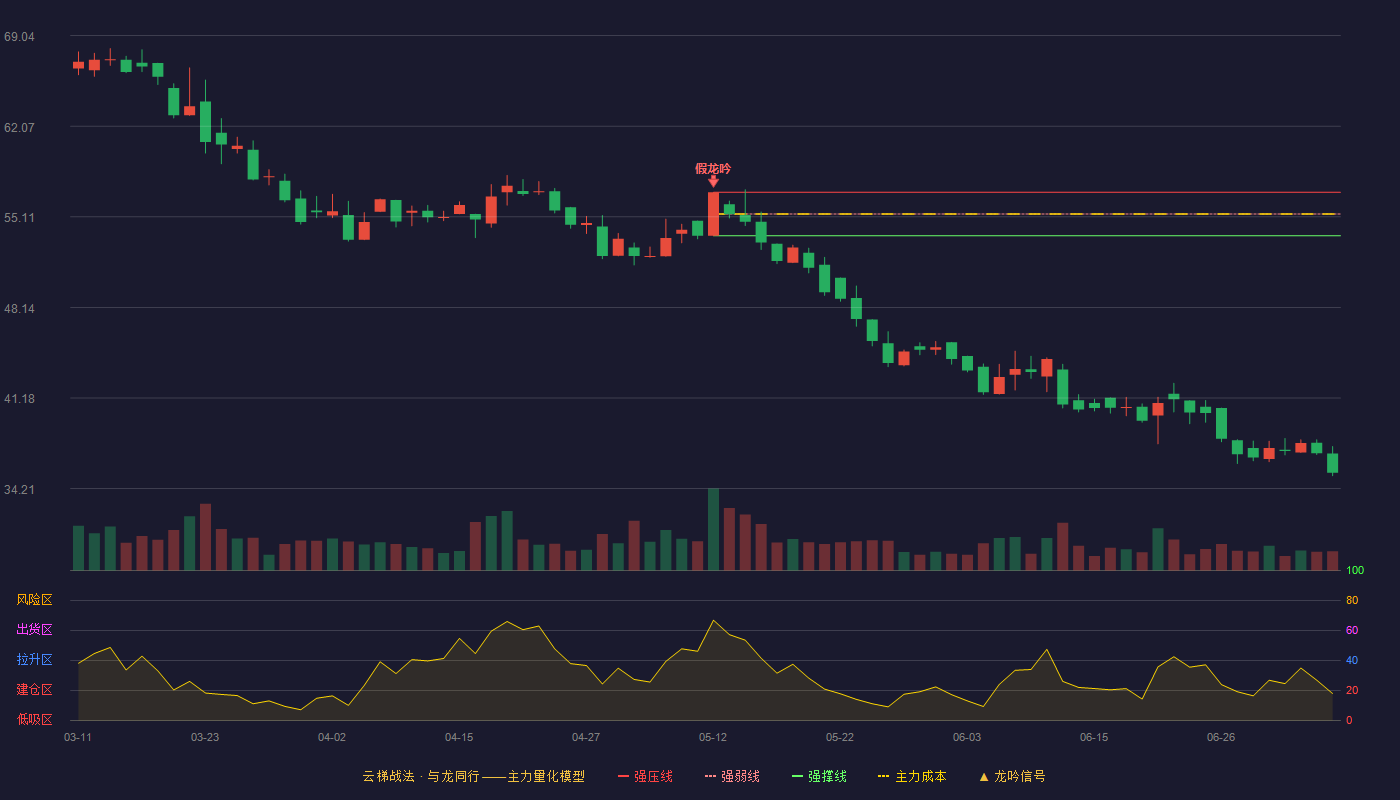Screen dimensions: 1400x800
Task: Select the 低吸区 zone label
Action: click(34, 719)
